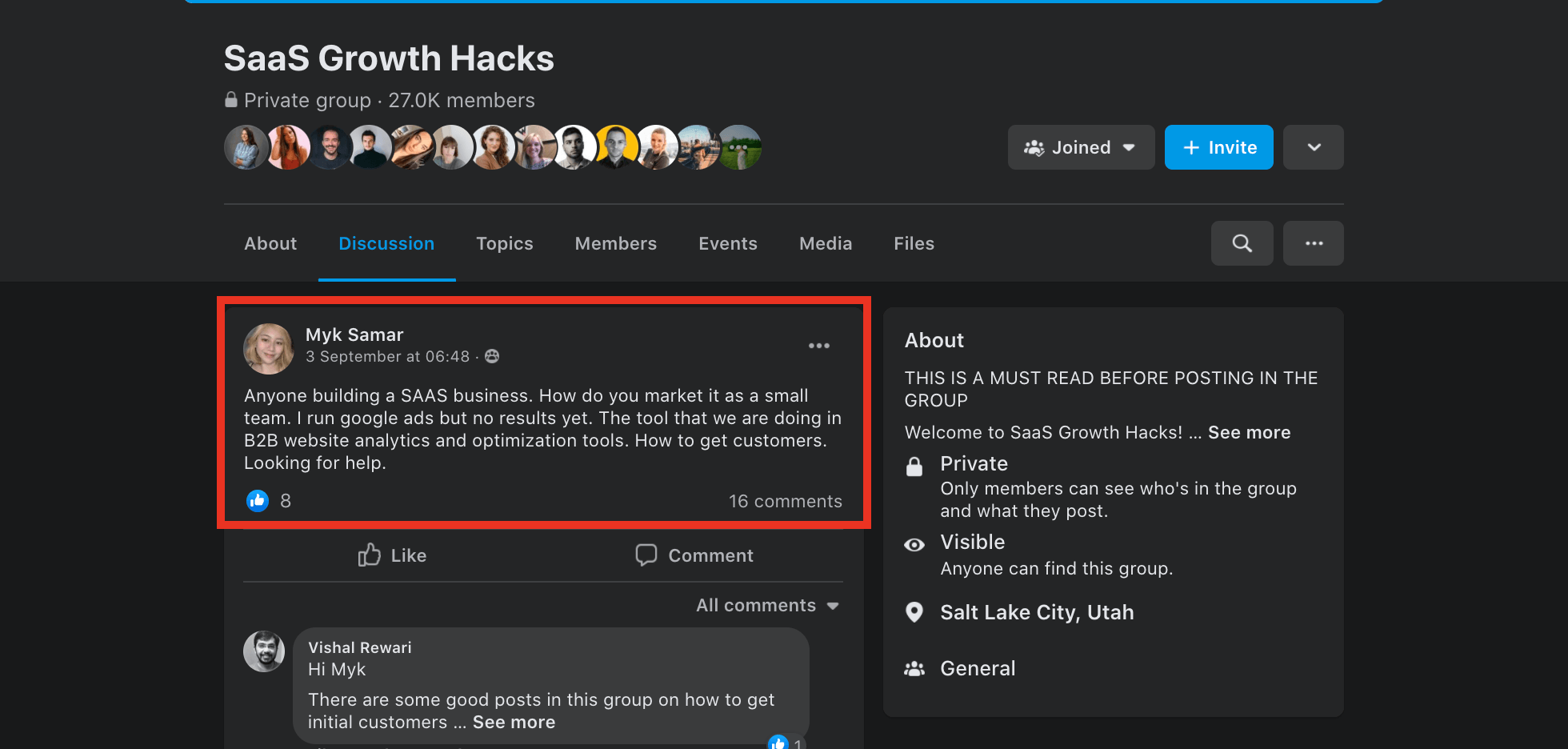Switch to the Members tab
The height and width of the screenshot is (749, 1568).
click(615, 243)
